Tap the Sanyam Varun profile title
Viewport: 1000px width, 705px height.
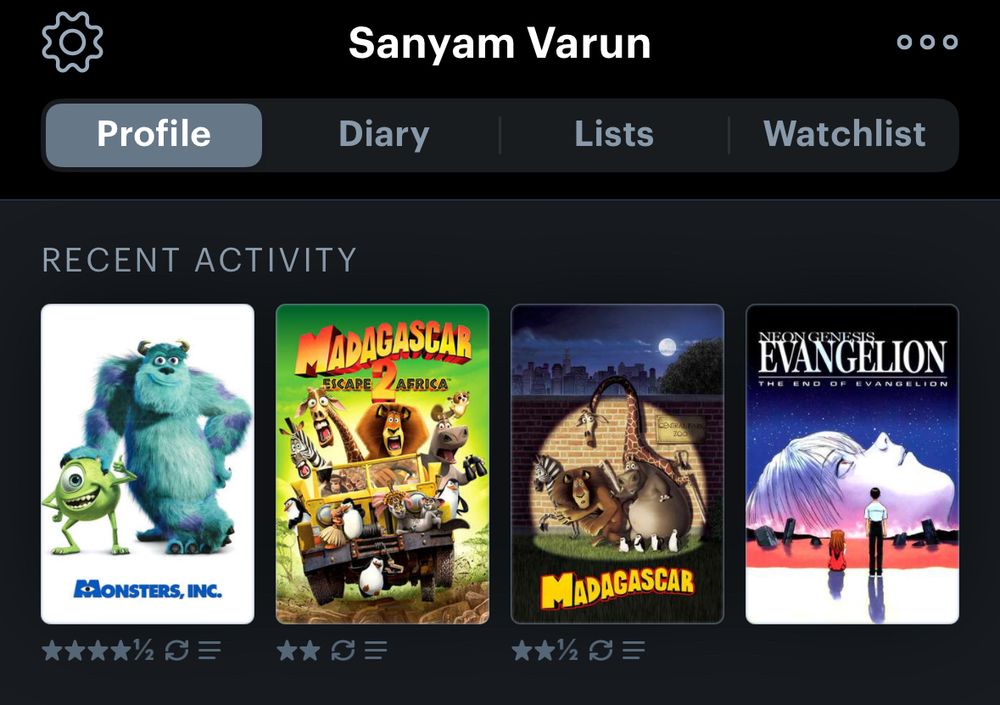[x=499, y=43]
